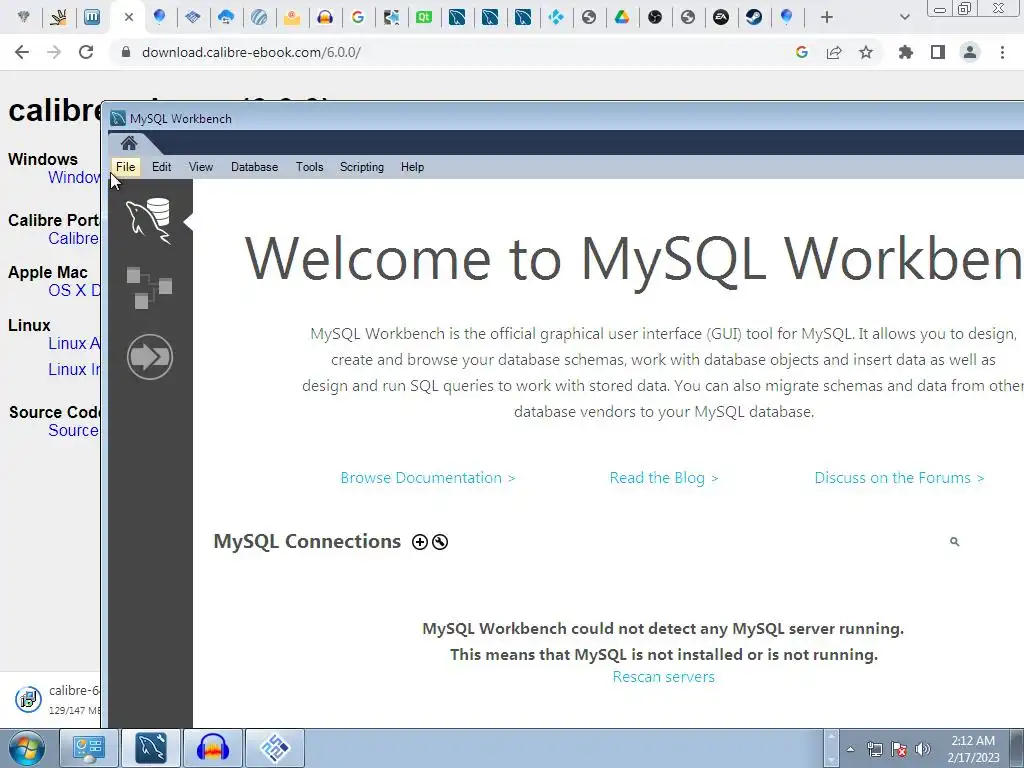The height and width of the screenshot is (768, 1024).
Task: Follow the Browse Documentation link
Action: (428, 478)
